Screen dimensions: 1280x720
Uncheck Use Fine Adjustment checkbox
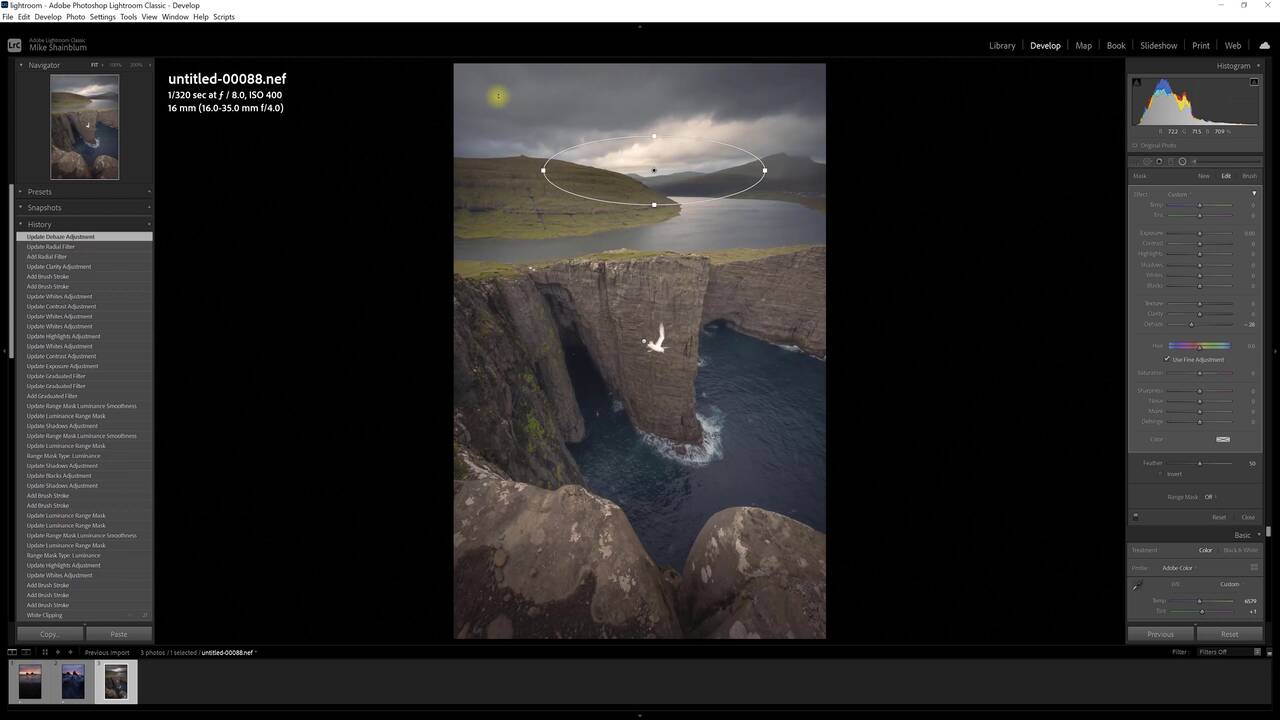1167,359
